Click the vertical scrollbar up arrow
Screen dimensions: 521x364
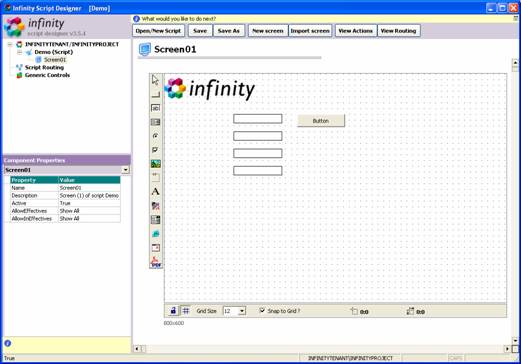point(515,62)
